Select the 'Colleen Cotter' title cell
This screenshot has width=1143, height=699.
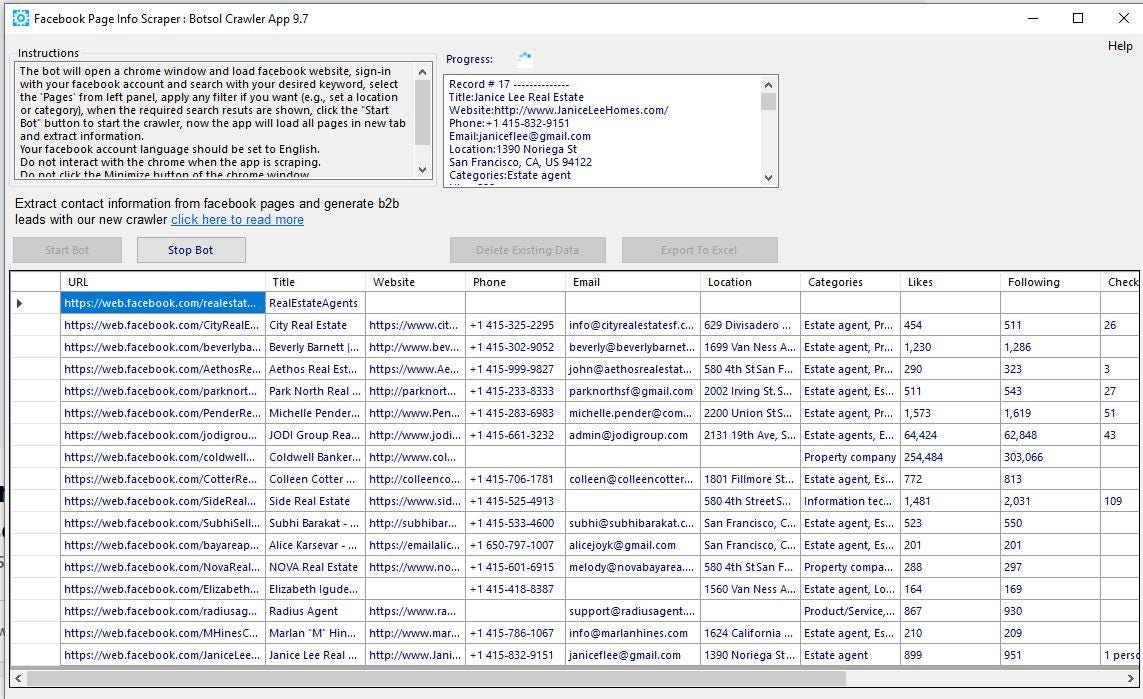(316, 479)
